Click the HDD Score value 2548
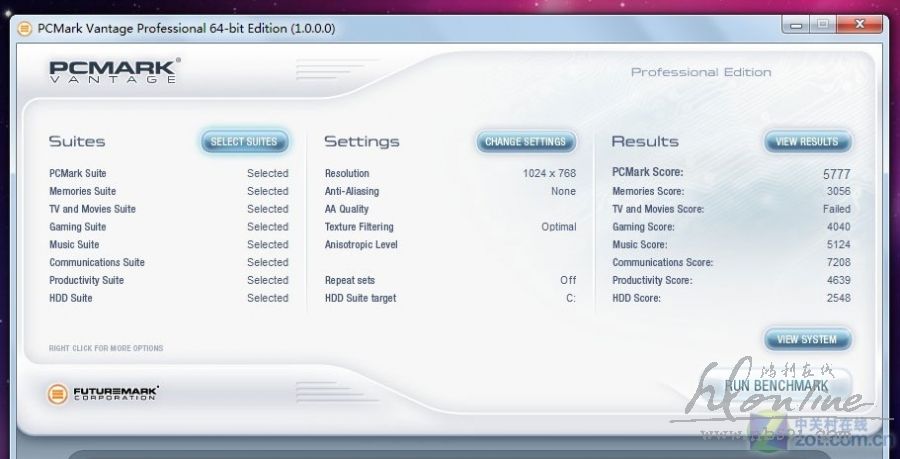 pos(839,298)
